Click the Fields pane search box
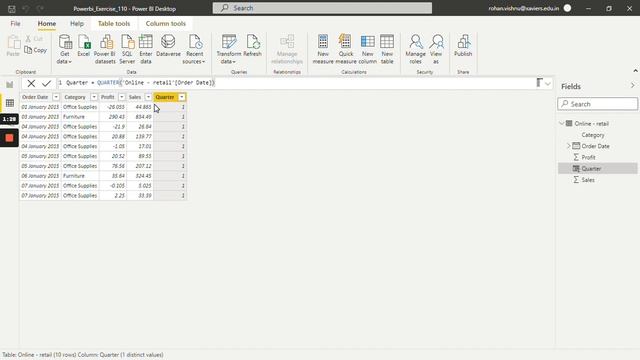 click(597, 104)
